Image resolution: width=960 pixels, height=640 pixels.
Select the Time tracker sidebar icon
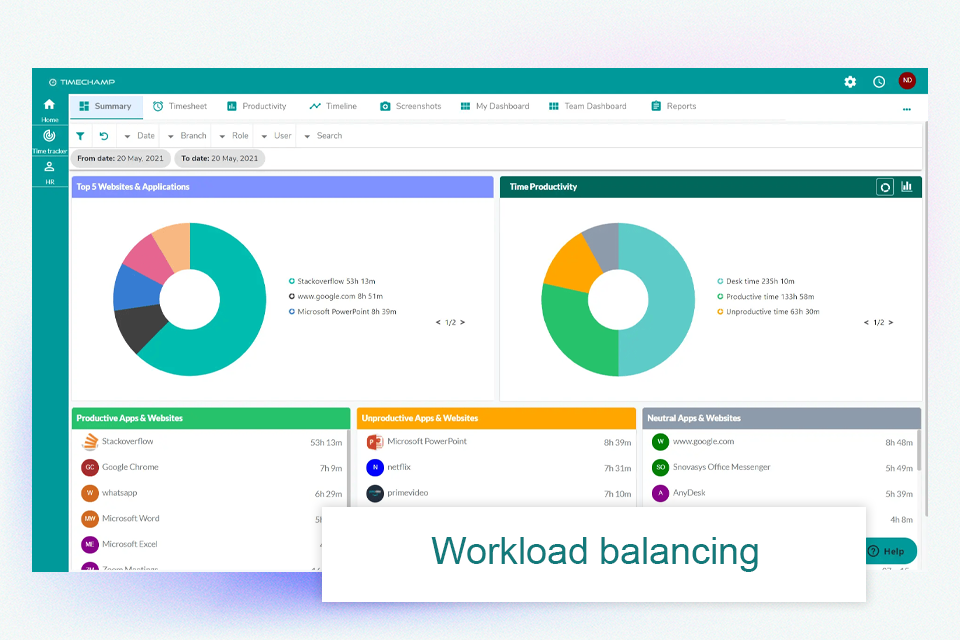[x=48, y=137]
